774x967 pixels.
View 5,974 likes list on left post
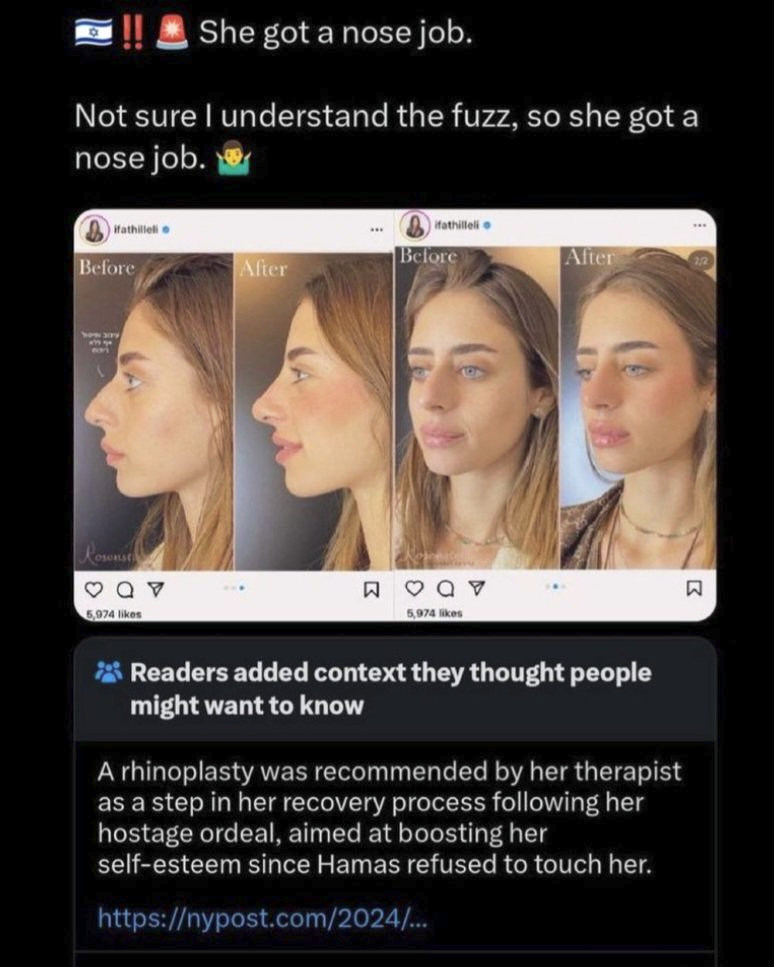pos(114,614)
